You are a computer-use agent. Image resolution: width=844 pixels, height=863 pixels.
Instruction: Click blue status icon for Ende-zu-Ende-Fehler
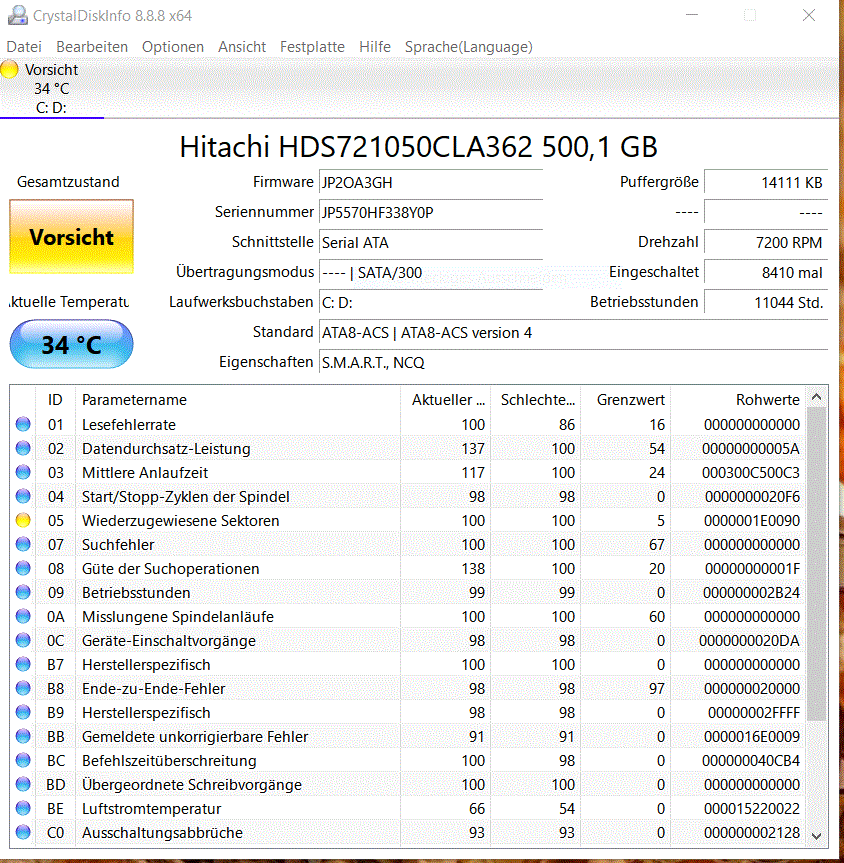pos(23,689)
